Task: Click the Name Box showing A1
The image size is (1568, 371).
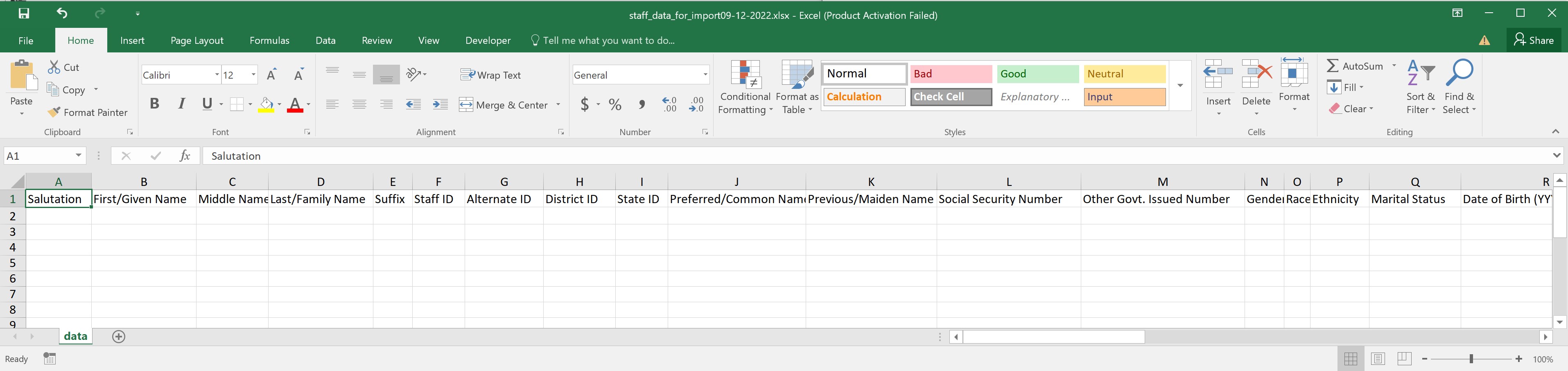Action: pyautogui.click(x=38, y=156)
